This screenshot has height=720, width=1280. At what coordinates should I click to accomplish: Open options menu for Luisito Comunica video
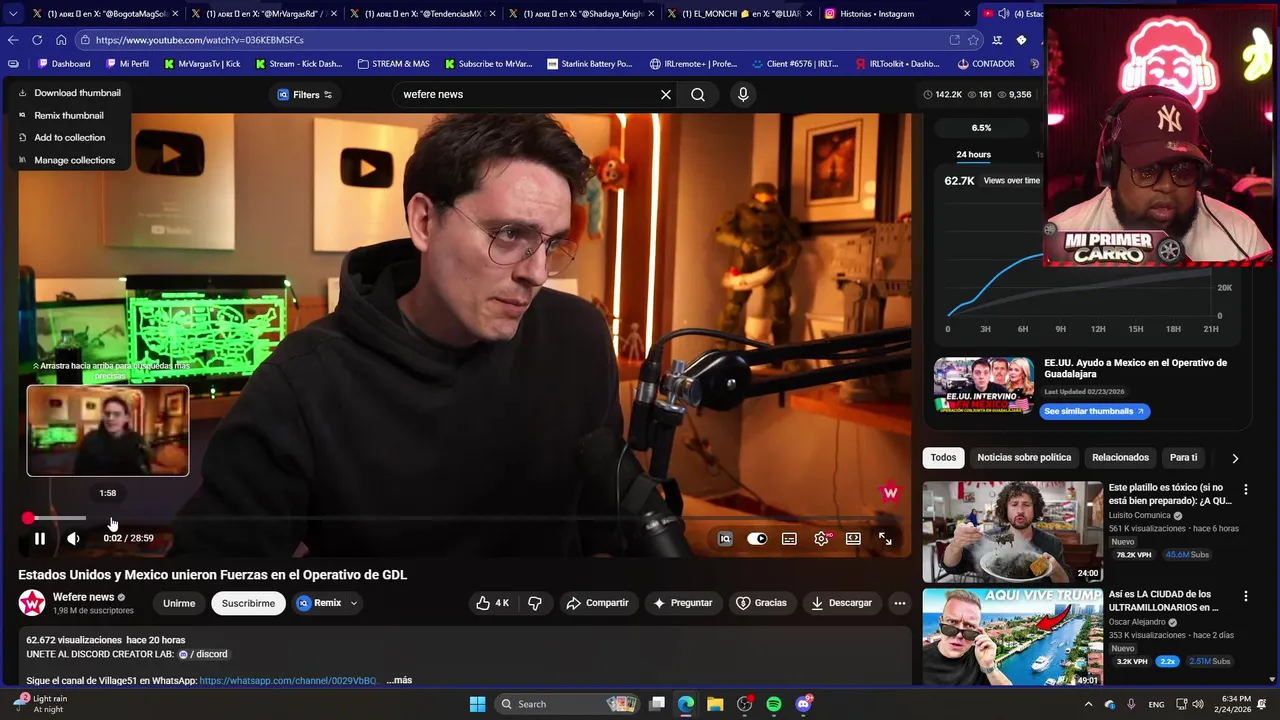(1245, 490)
